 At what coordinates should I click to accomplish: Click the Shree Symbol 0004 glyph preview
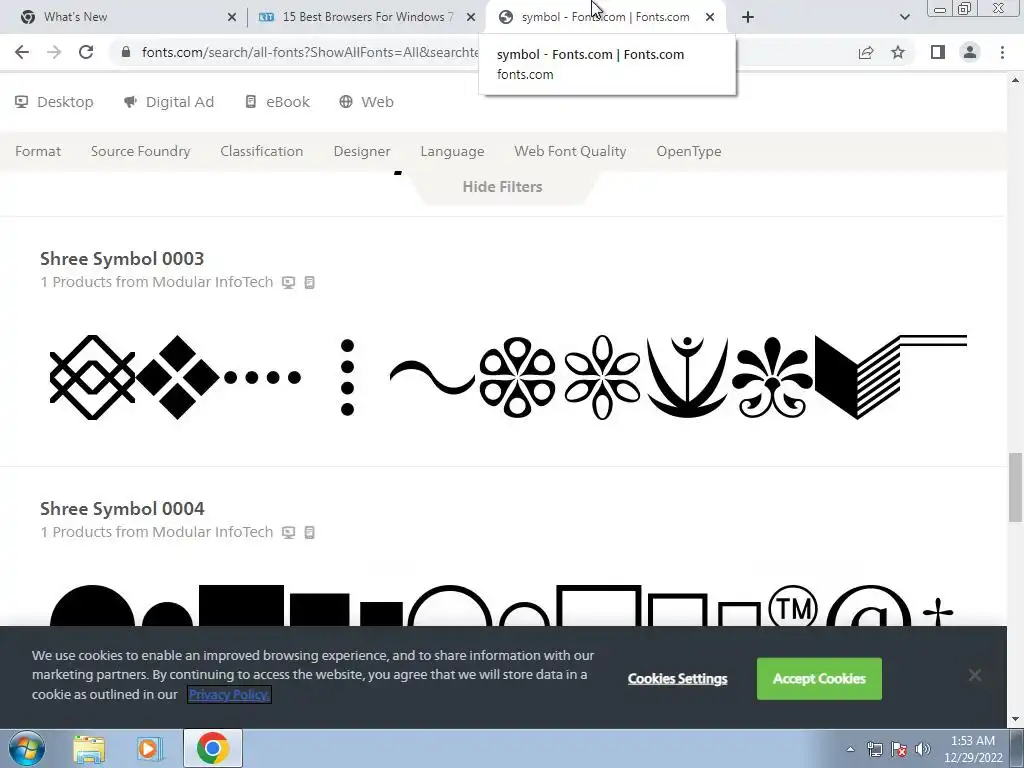pyautogui.click(x=502, y=605)
